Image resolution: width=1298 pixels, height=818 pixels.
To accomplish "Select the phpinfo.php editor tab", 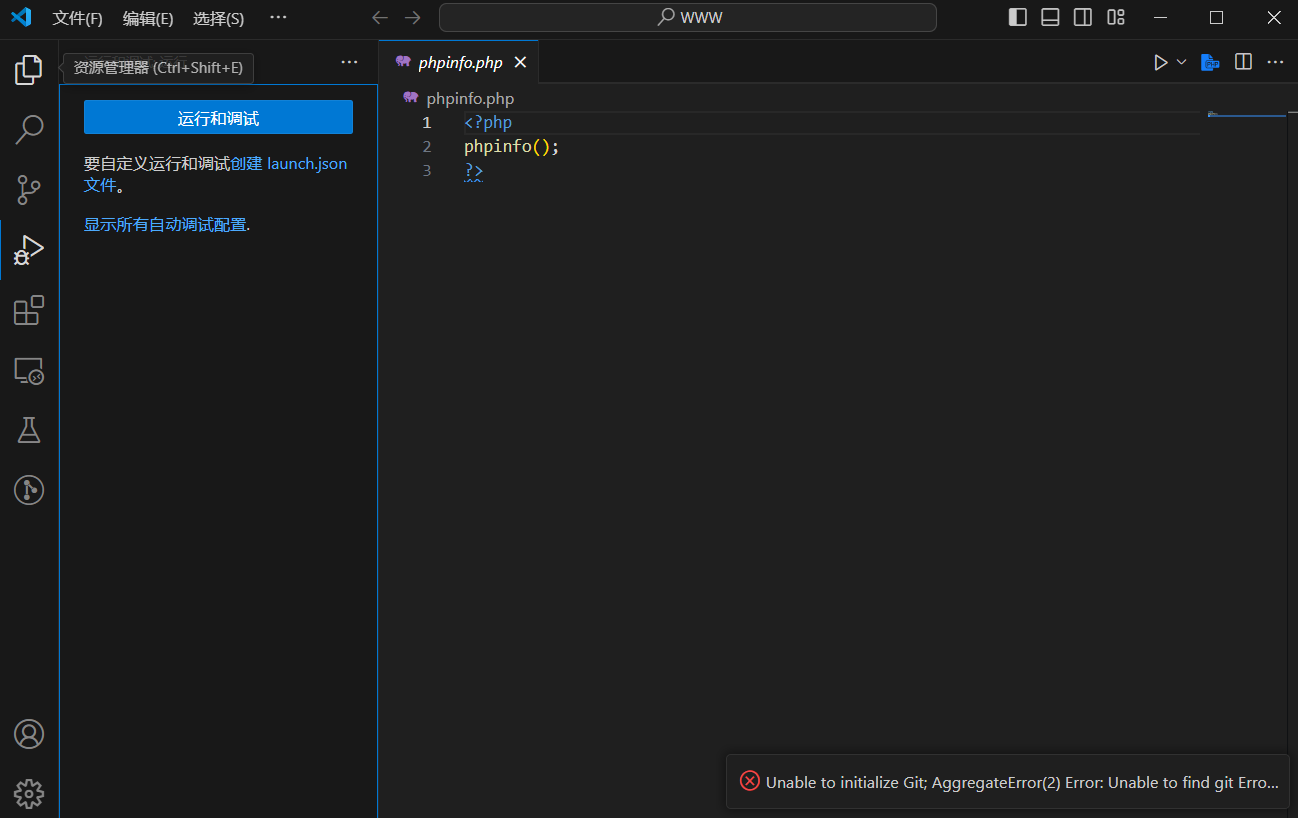I will (459, 62).
